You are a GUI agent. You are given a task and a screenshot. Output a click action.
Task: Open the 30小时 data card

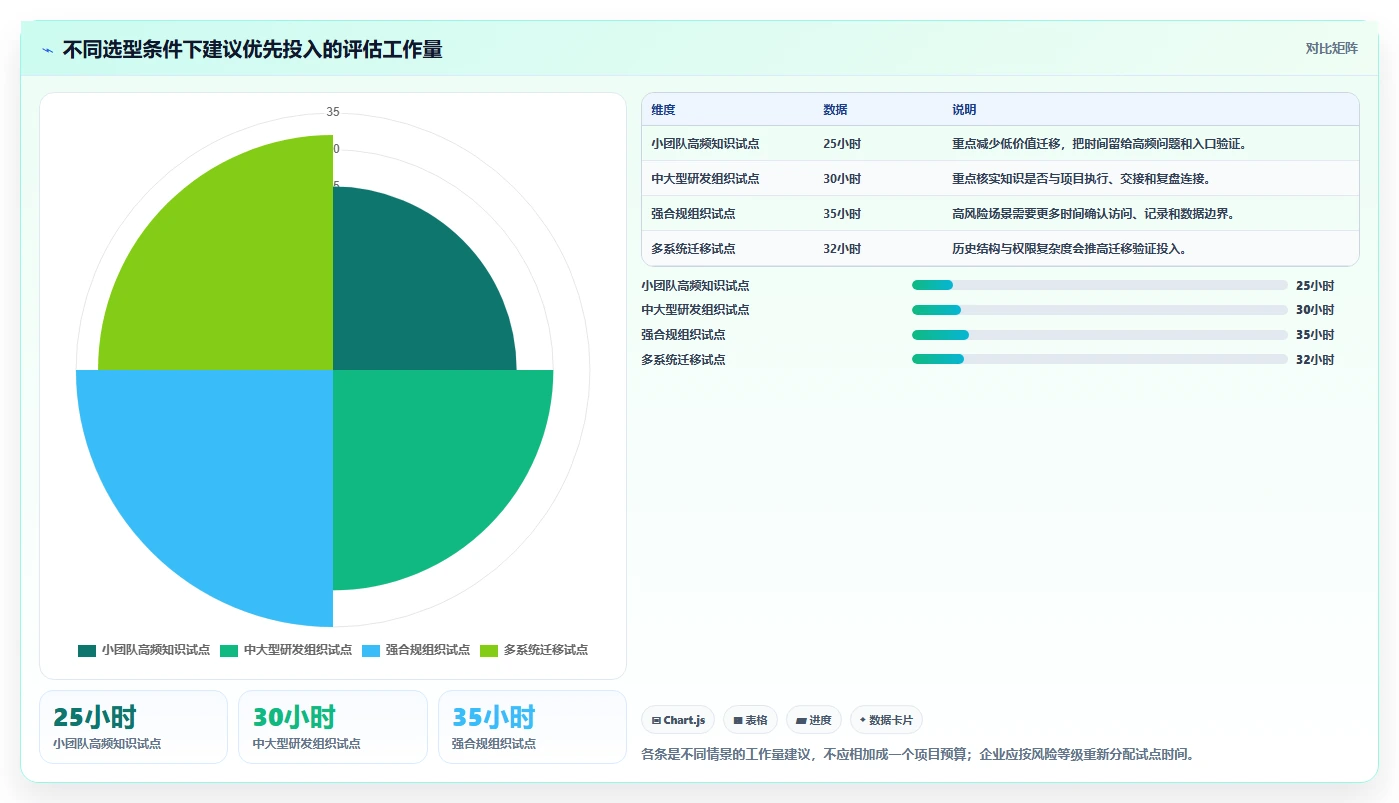coord(333,727)
